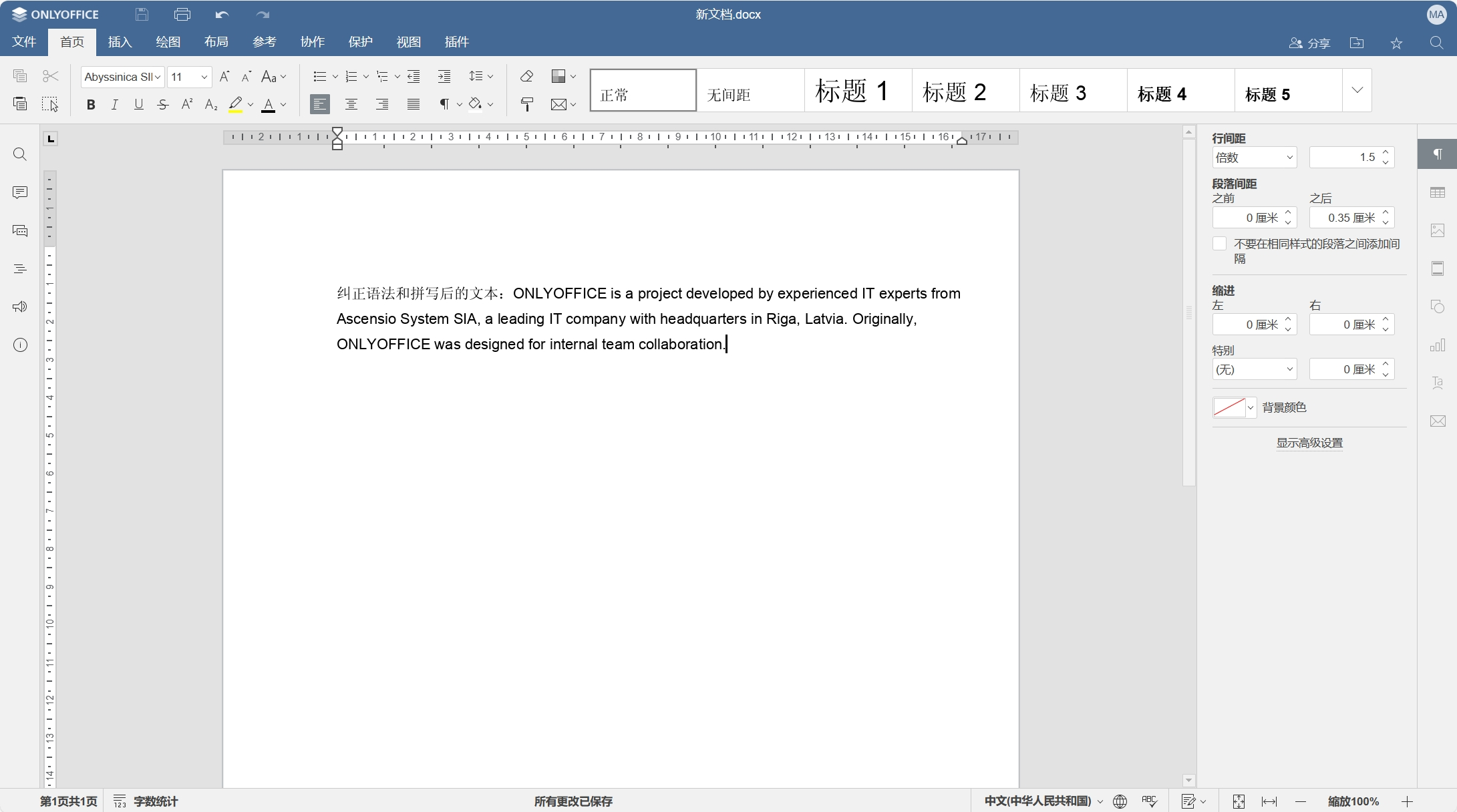The height and width of the screenshot is (812, 1457).
Task: Select align left
Action: (x=320, y=104)
